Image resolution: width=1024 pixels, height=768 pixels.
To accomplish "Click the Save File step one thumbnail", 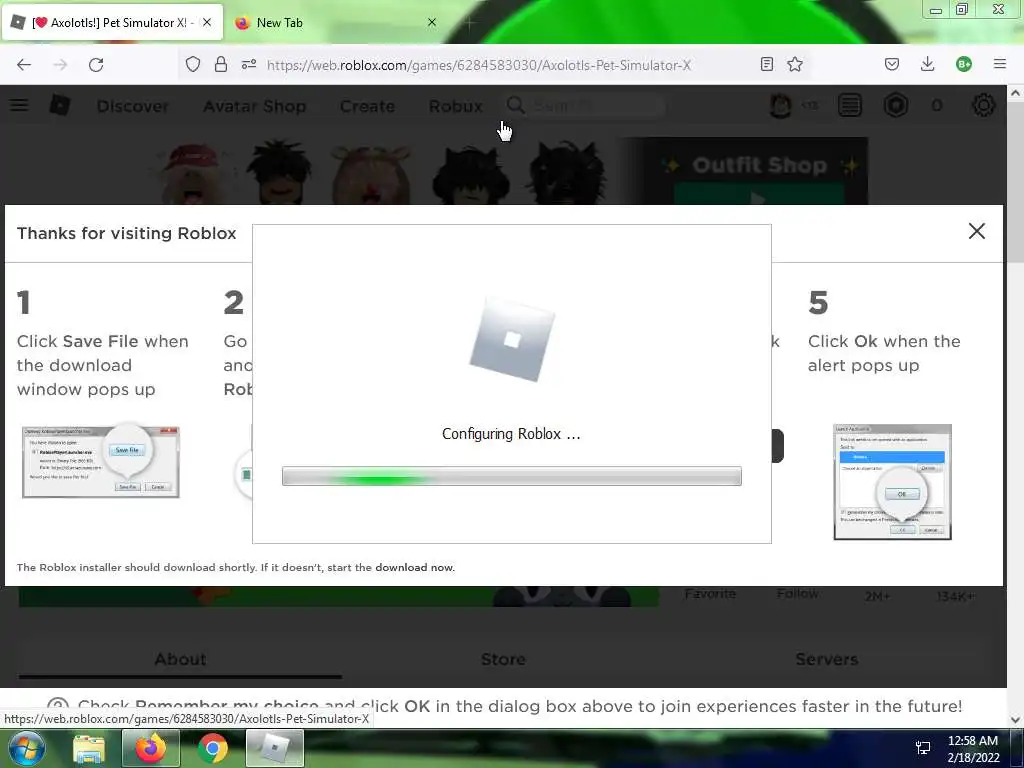I will pyautogui.click(x=101, y=462).
